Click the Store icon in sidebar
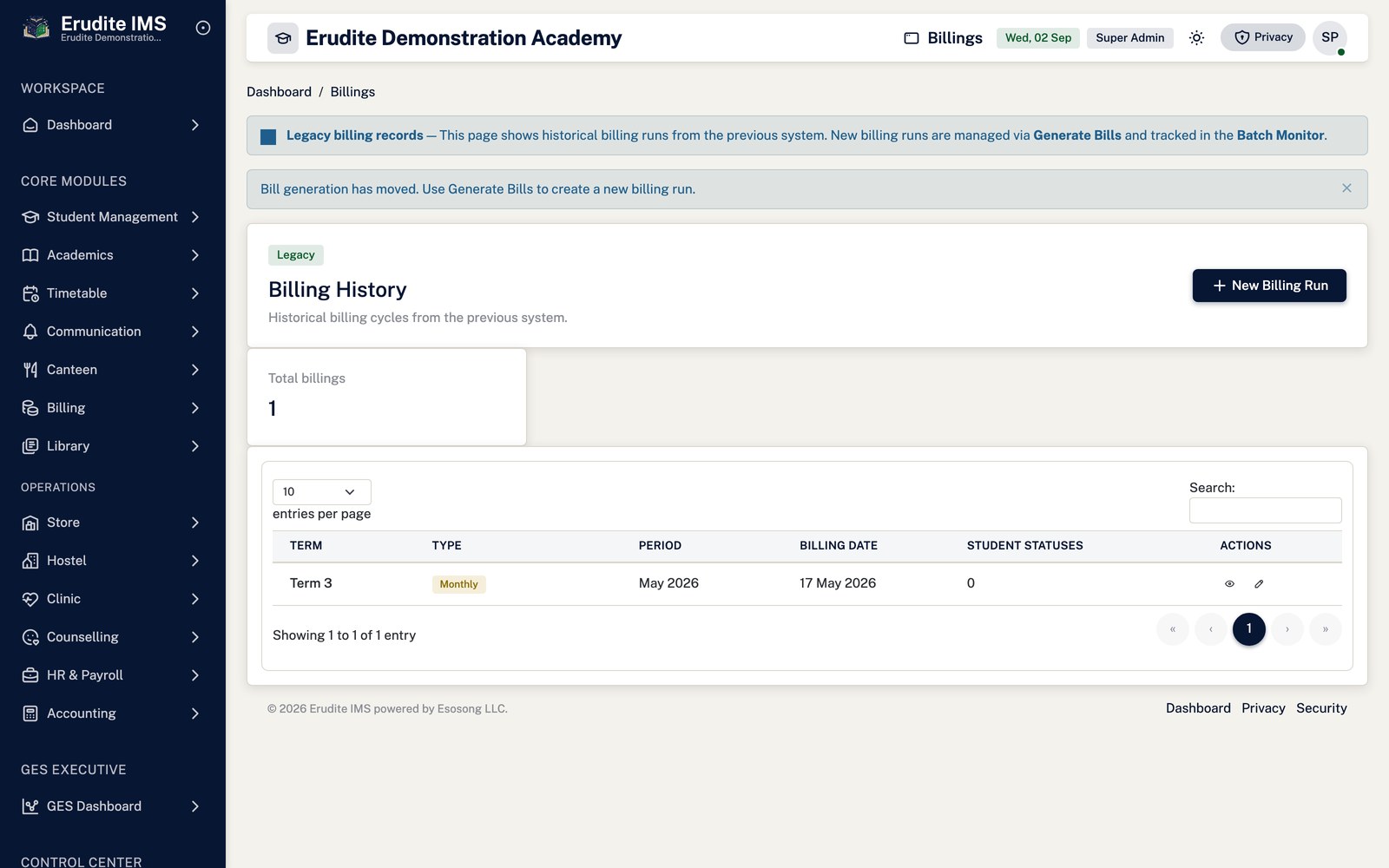This screenshot has width=1389, height=868. (x=30, y=523)
